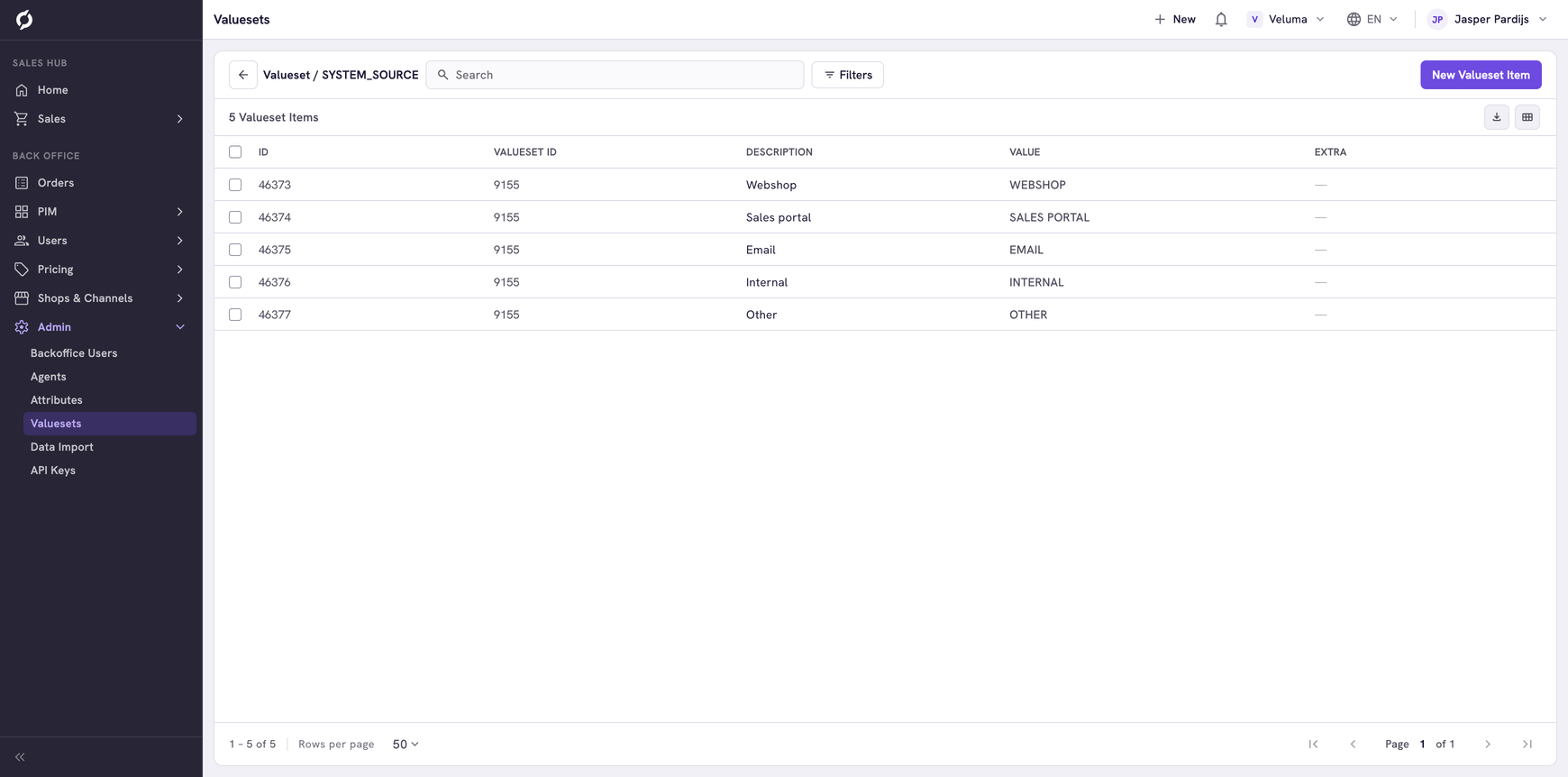
Task: Click the app logo in the sidebar
Action: (x=24, y=19)
